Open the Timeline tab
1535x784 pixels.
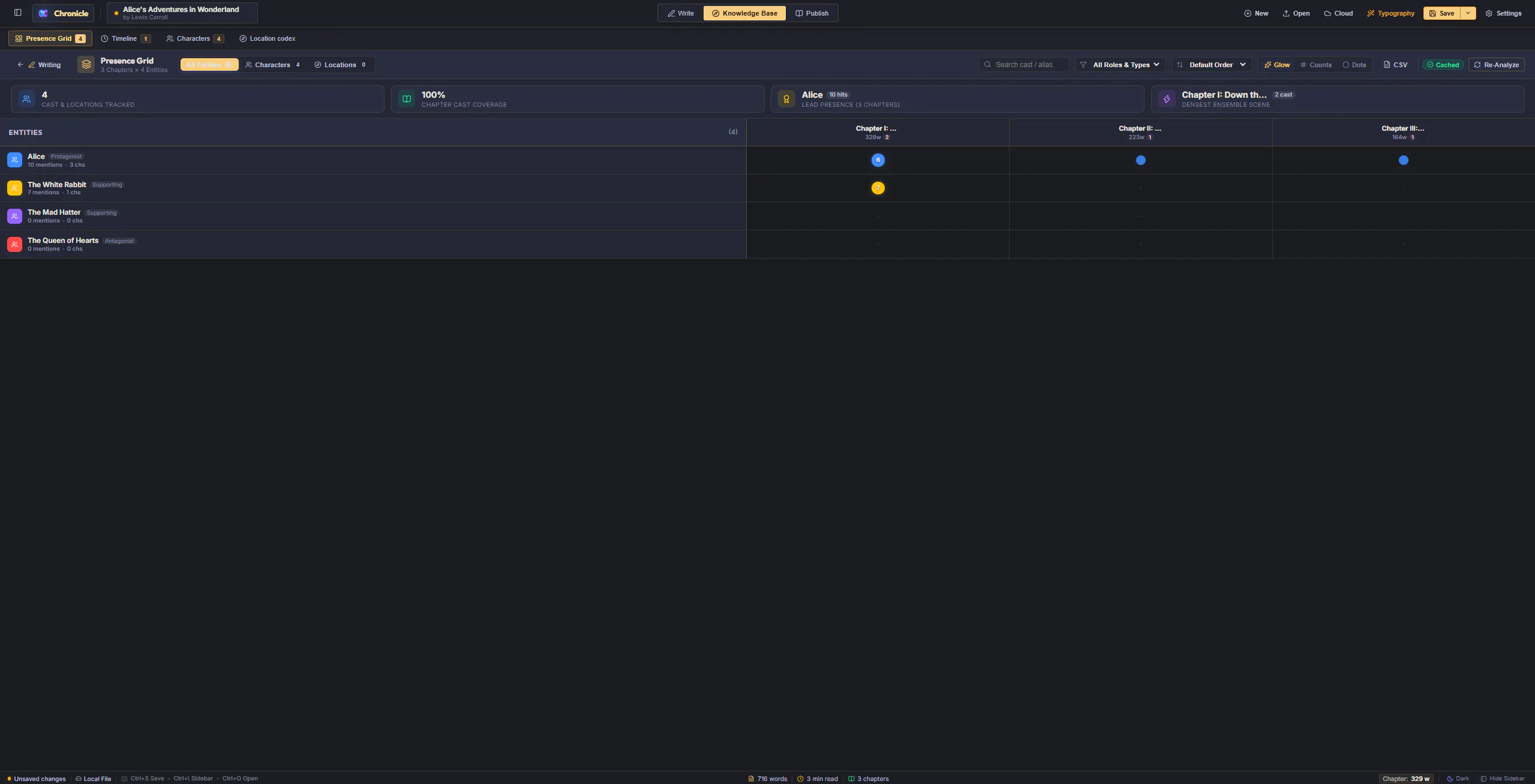[x=125, y=38]
